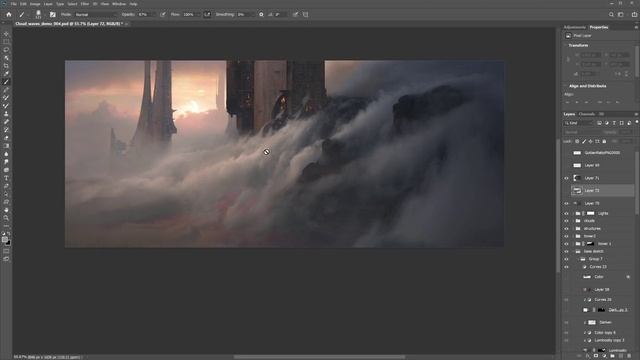Enable airbrush build-up icon

(207, 14)
